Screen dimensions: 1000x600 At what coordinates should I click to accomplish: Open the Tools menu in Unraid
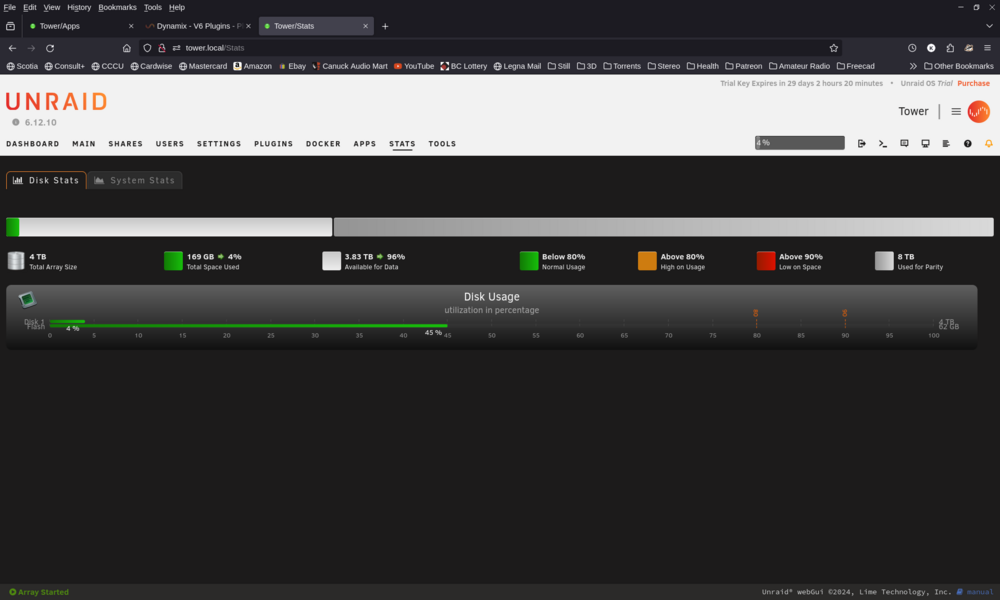[x=442, y=144]
